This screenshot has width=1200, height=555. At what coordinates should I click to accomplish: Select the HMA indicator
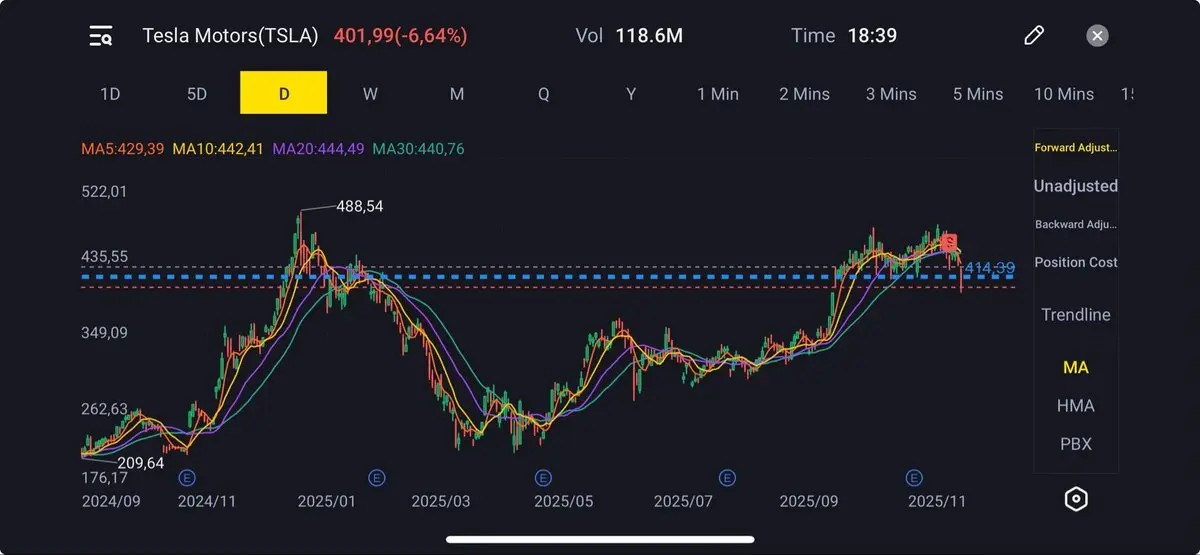click(1076, 406)
